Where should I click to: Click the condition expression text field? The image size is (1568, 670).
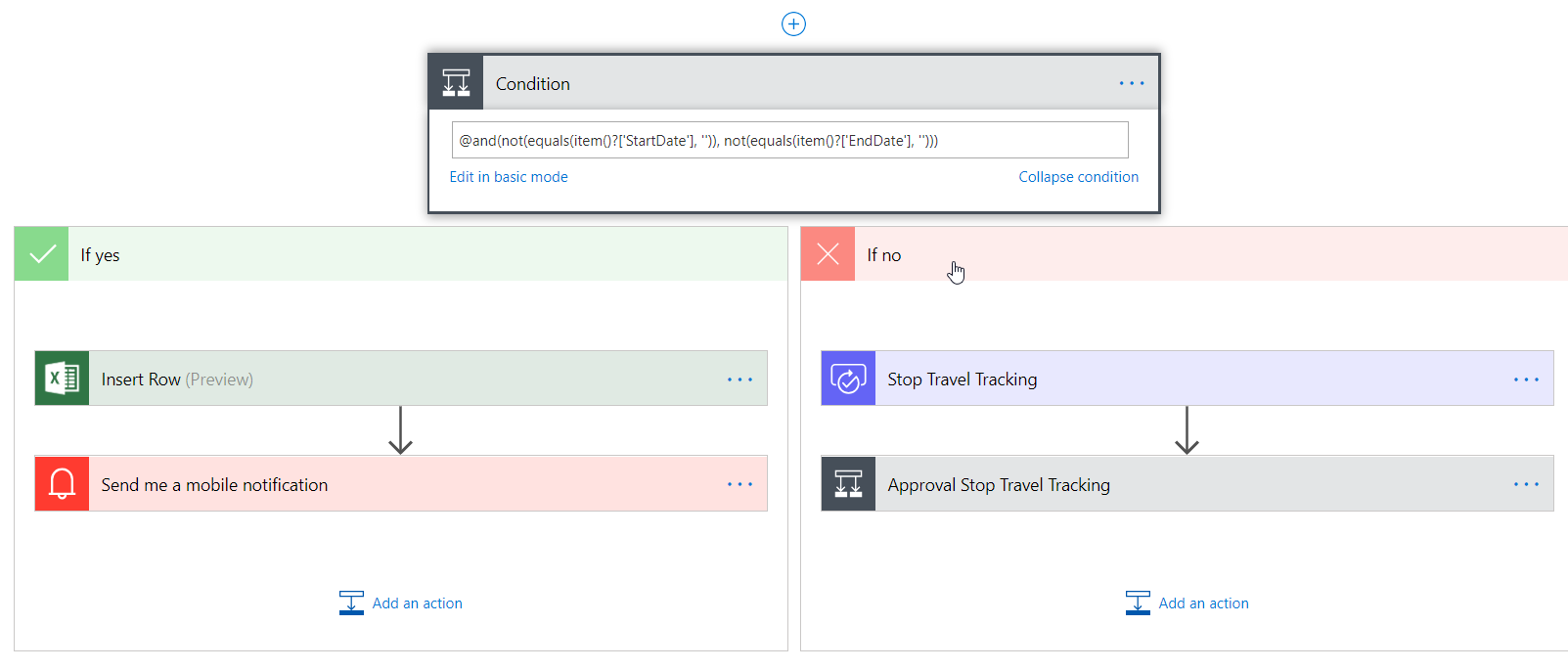tap(789, 140)
